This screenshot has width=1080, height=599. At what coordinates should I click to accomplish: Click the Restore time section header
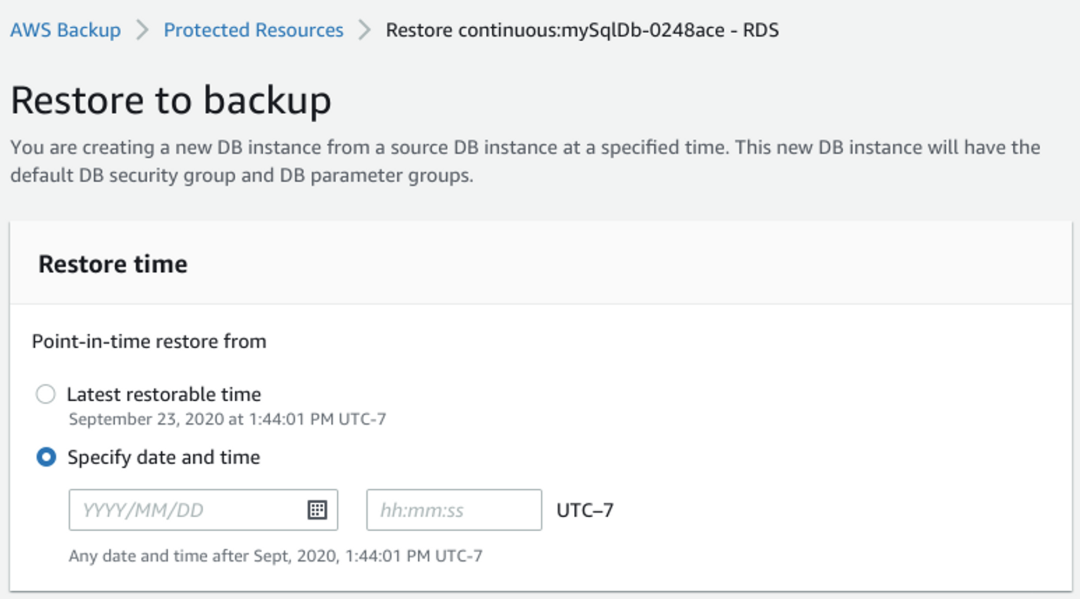pos(113,264)
